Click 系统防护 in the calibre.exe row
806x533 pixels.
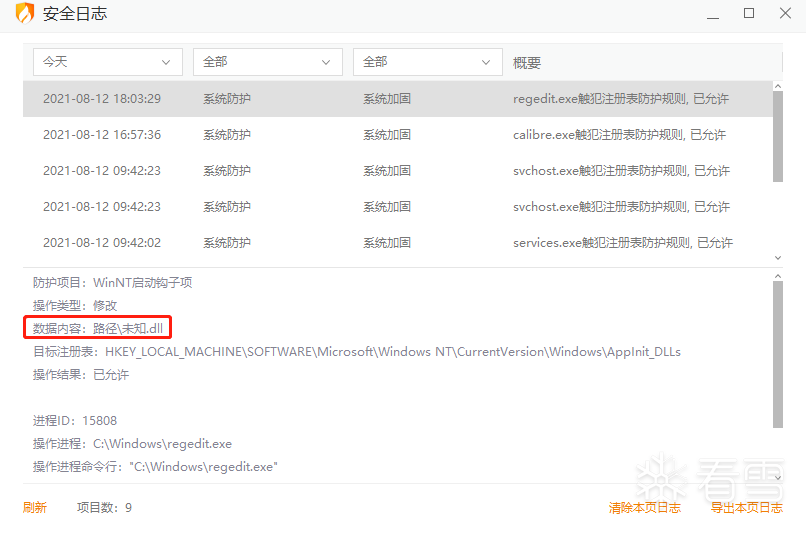pyautogui.click(x=227, y=135)
